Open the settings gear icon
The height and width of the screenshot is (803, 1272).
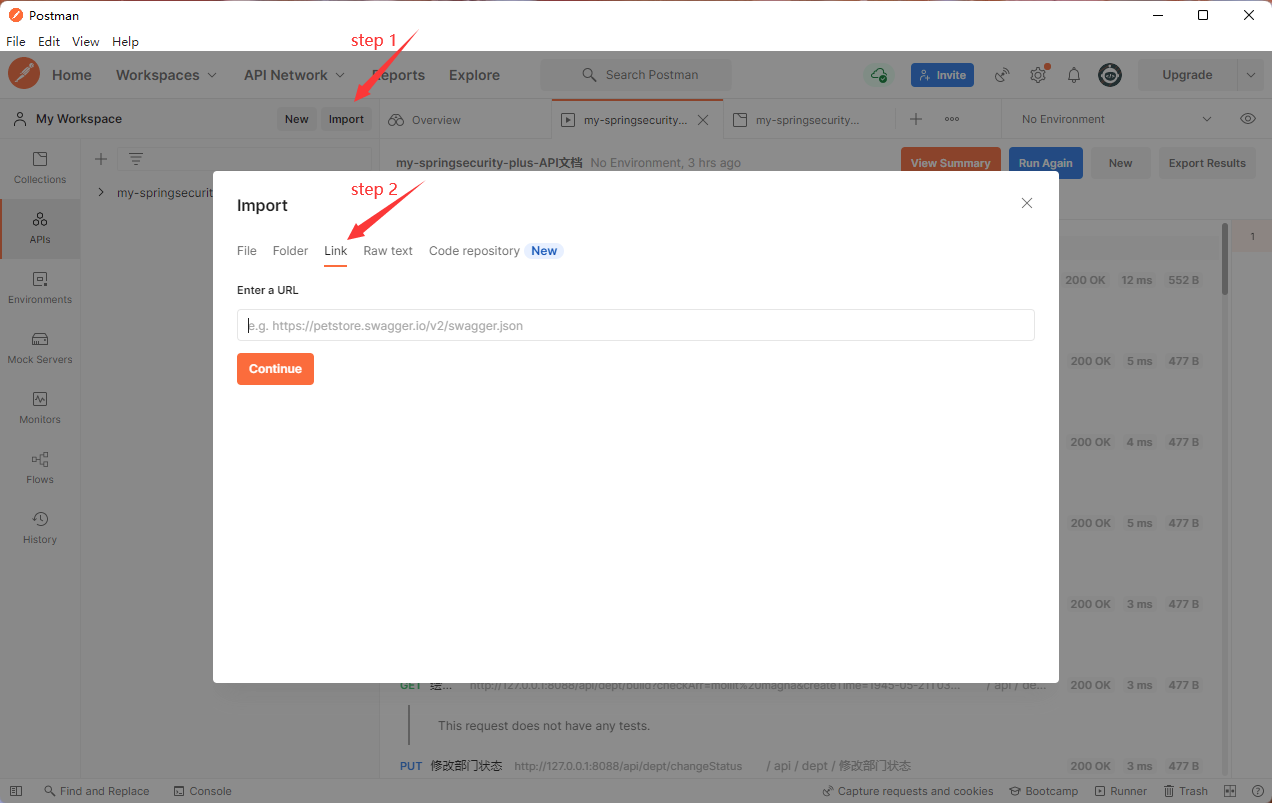1038,75
